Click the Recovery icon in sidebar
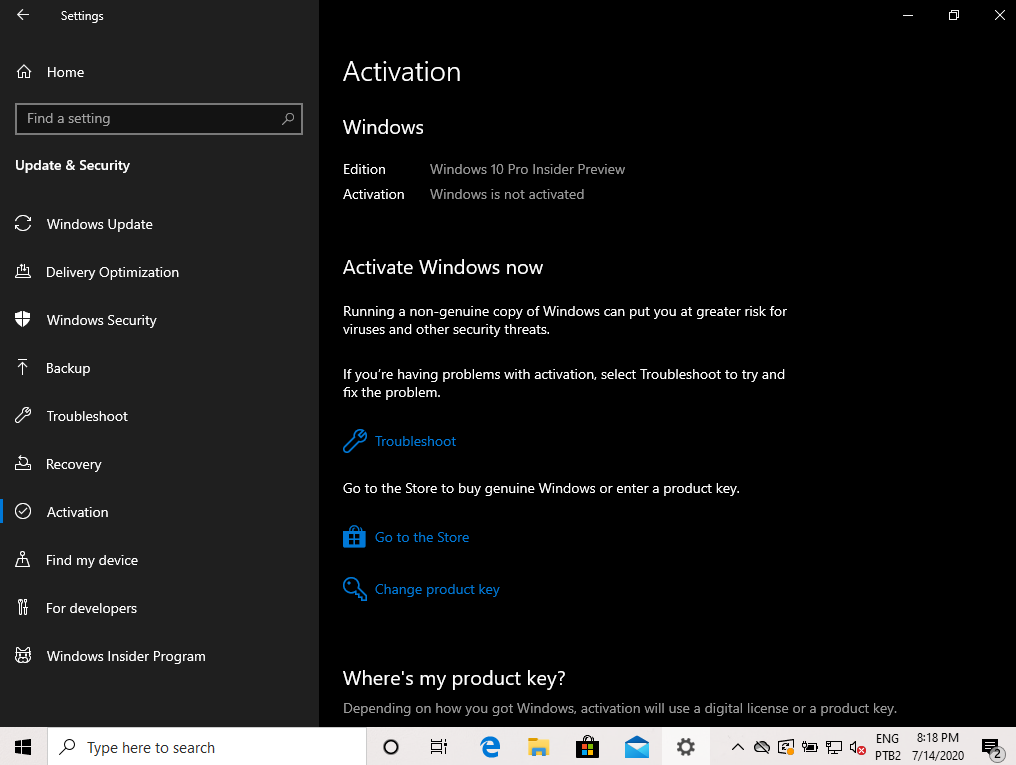Image resolution: width=1016 pixels, height=765 pixels. click(x=23, y=463)
